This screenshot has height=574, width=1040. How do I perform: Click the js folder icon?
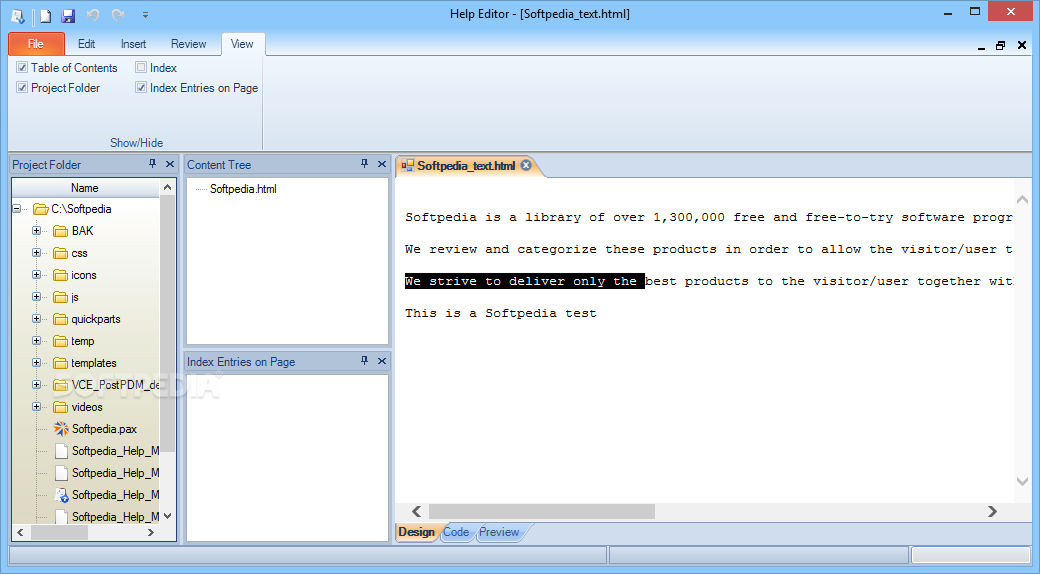click(60, 297)
